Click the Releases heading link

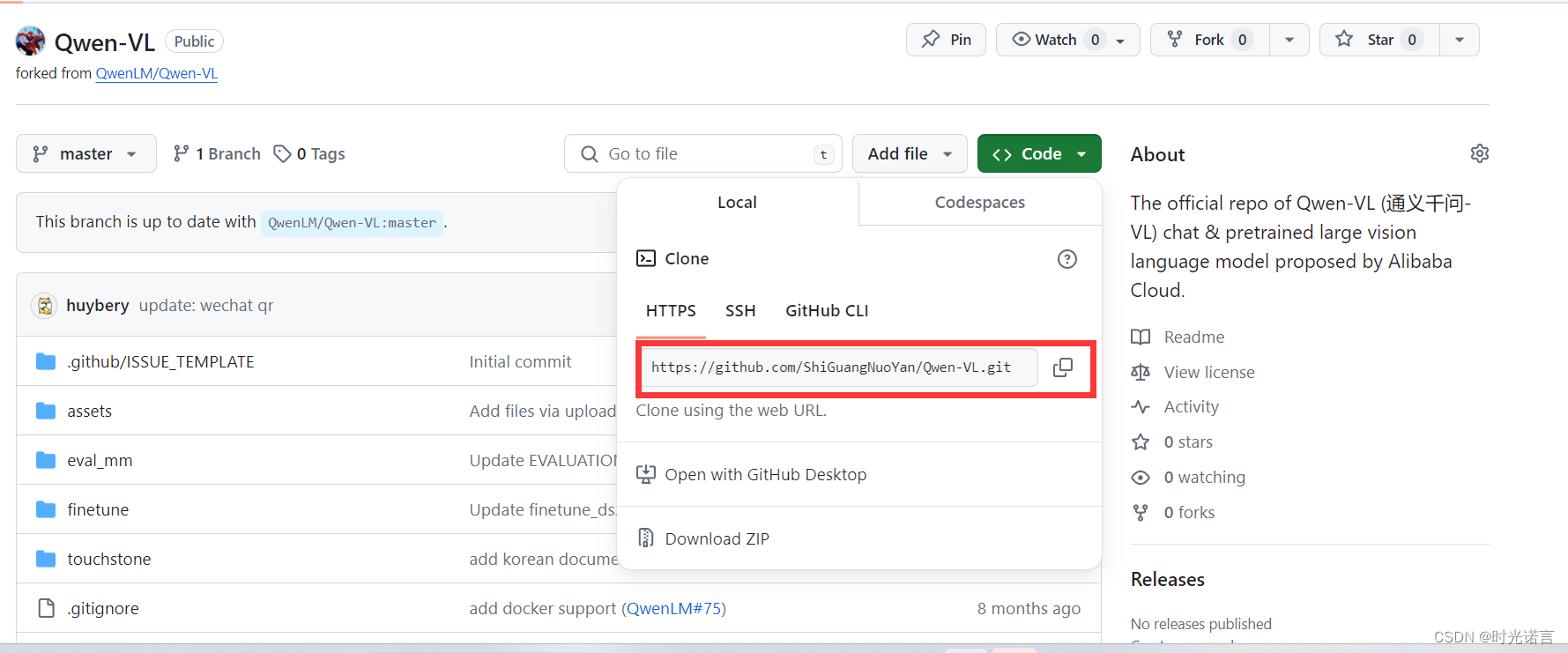(x=1167, y=579)
